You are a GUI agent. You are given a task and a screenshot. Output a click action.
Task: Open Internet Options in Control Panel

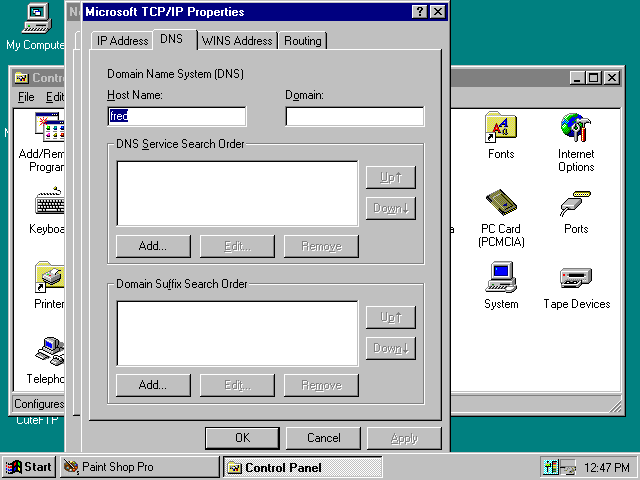click(x=576, y=142)
